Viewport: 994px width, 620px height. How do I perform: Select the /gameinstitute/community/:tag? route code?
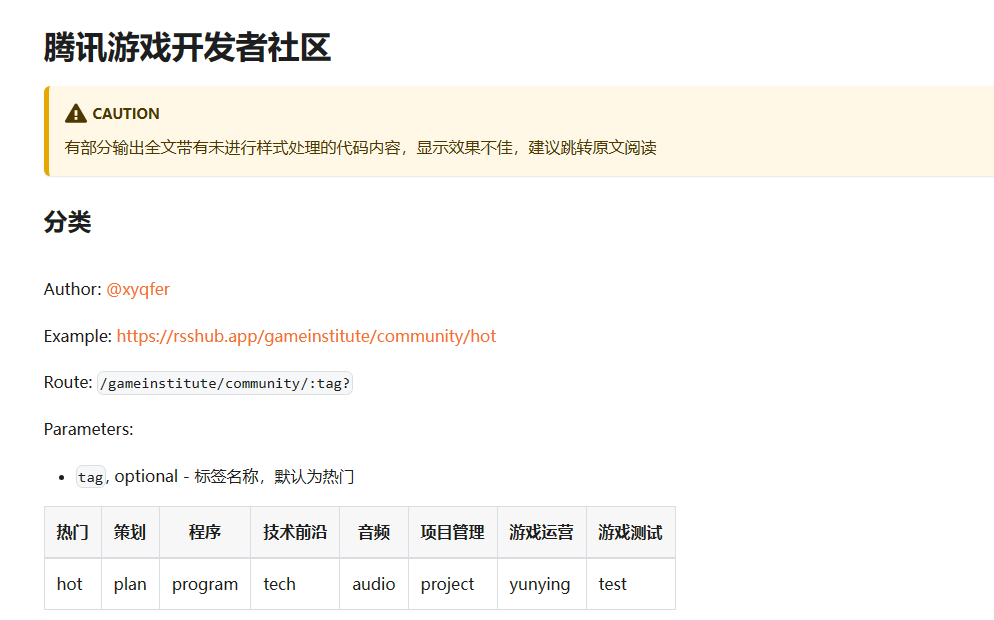tap(225, 383)
